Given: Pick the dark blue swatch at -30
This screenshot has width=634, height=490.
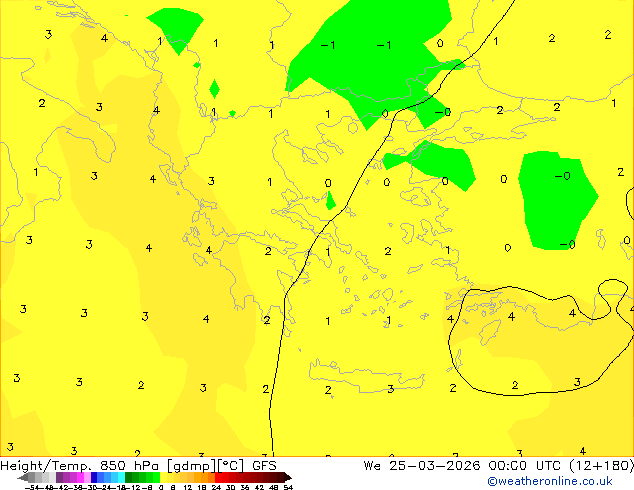Looking at the screenshot, I should click(x=94, y=477).
